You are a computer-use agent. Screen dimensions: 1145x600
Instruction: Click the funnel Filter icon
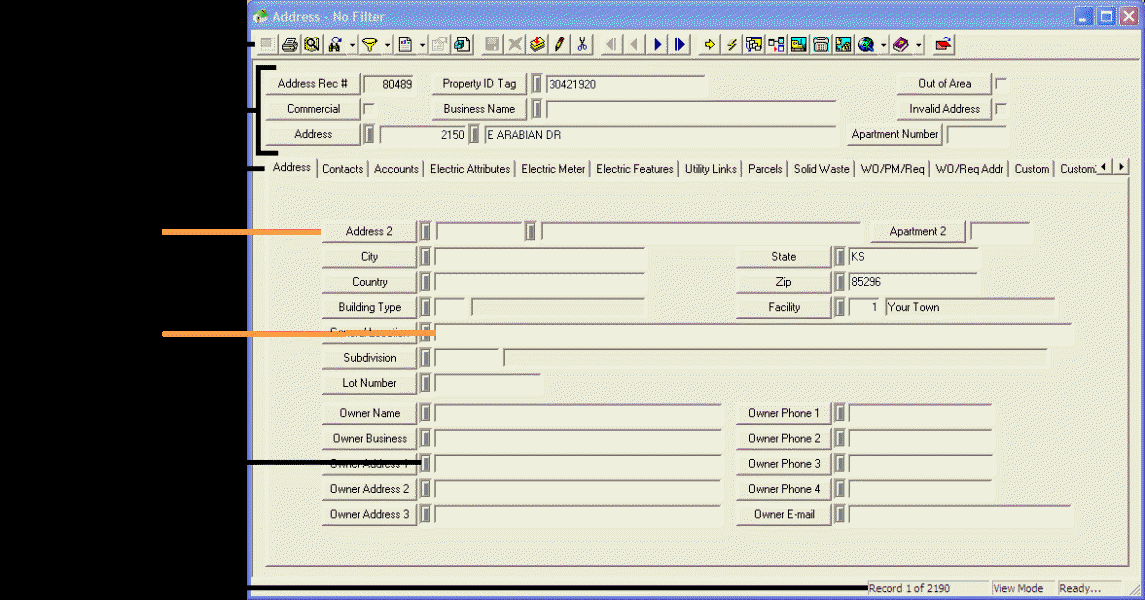coord(369,45)
